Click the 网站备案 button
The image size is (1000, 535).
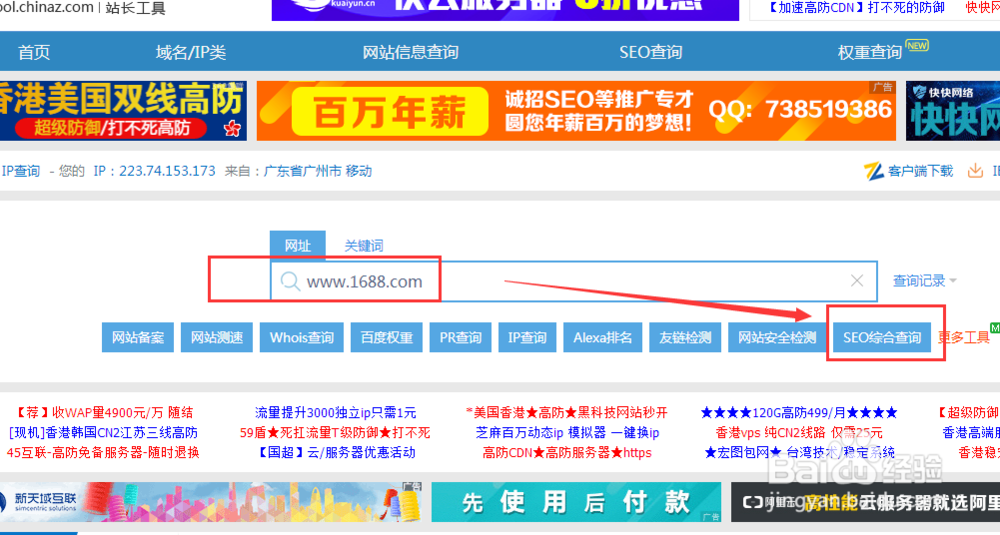(x=138, y=337)
